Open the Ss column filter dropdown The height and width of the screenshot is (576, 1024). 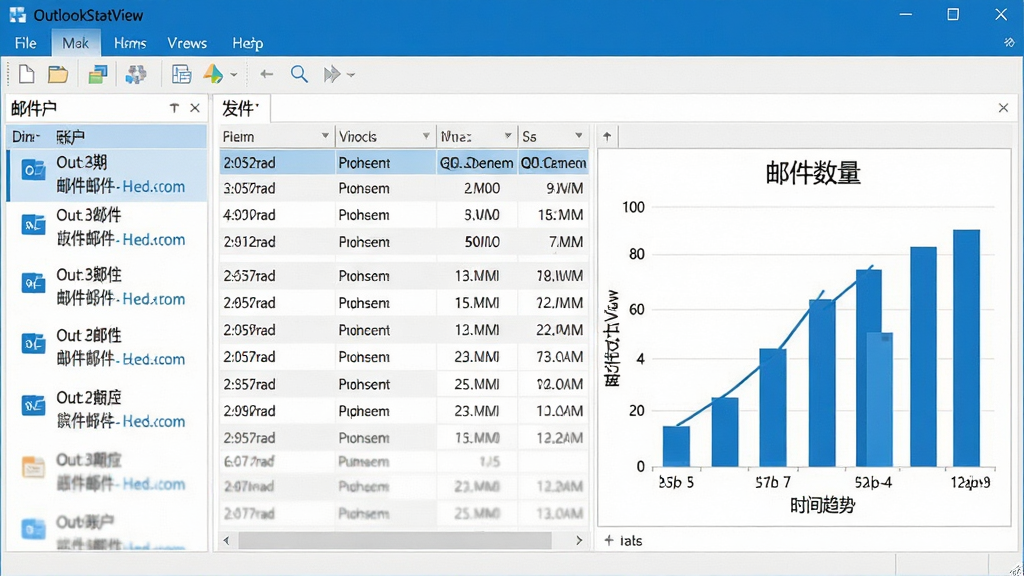tap(579, 136)
